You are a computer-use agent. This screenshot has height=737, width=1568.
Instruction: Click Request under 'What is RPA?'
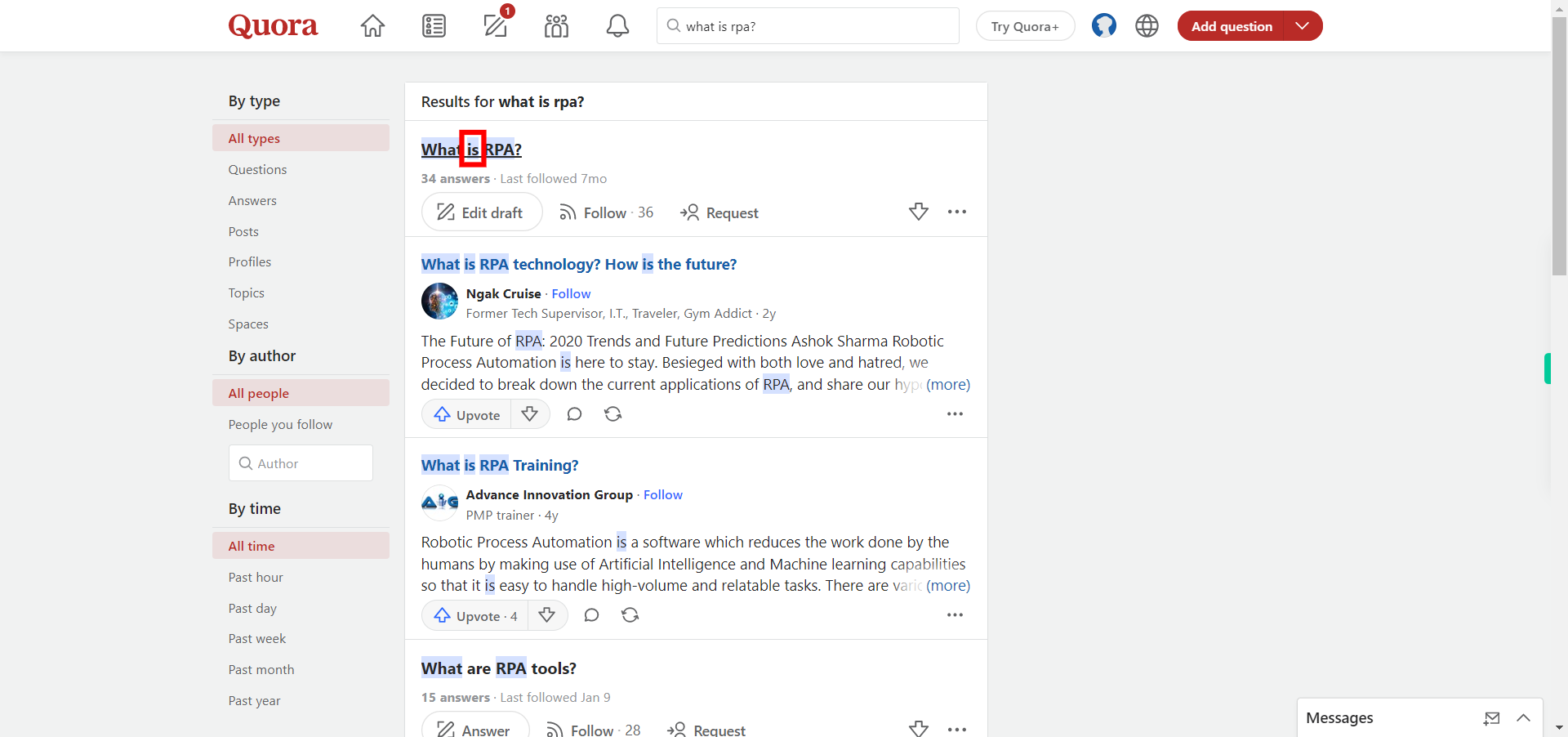[719, 212]
